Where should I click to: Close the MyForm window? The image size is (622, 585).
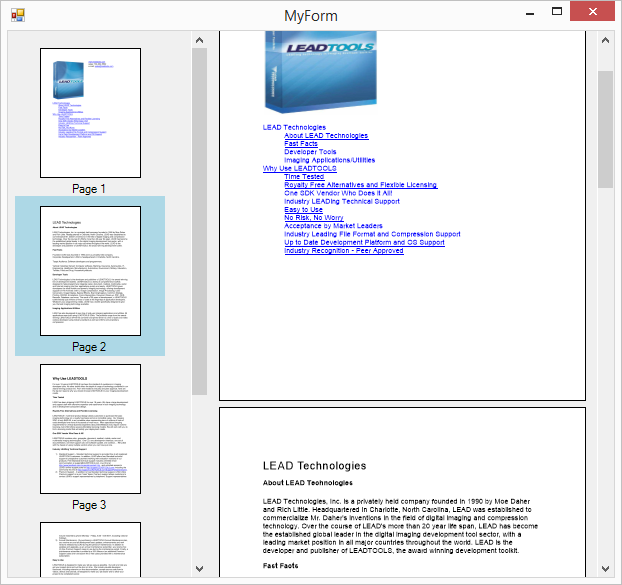(x=593, y=11)
